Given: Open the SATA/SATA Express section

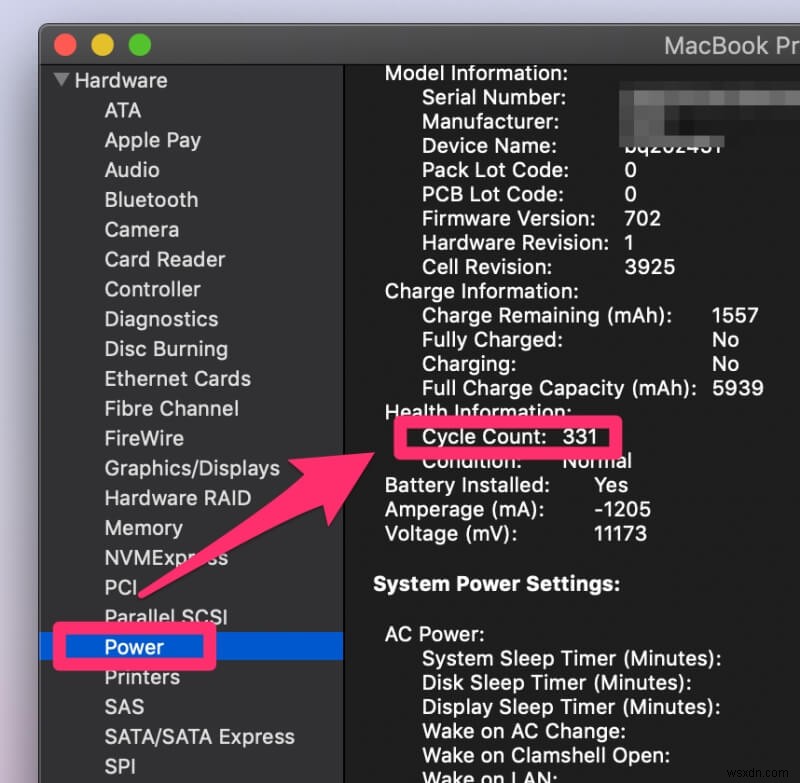Looking at the screenshot, I should pyautogui.click(x=200, y=737).
